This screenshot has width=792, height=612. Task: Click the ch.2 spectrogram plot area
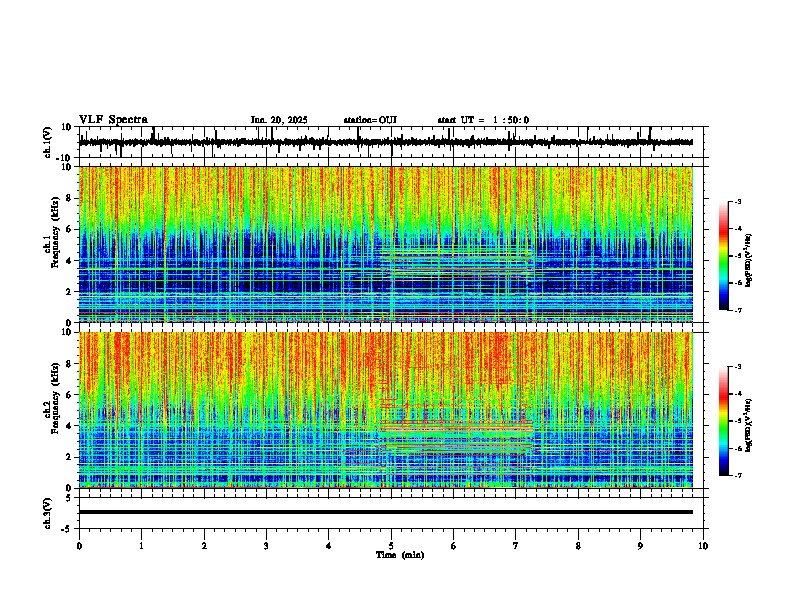(386, 410)
